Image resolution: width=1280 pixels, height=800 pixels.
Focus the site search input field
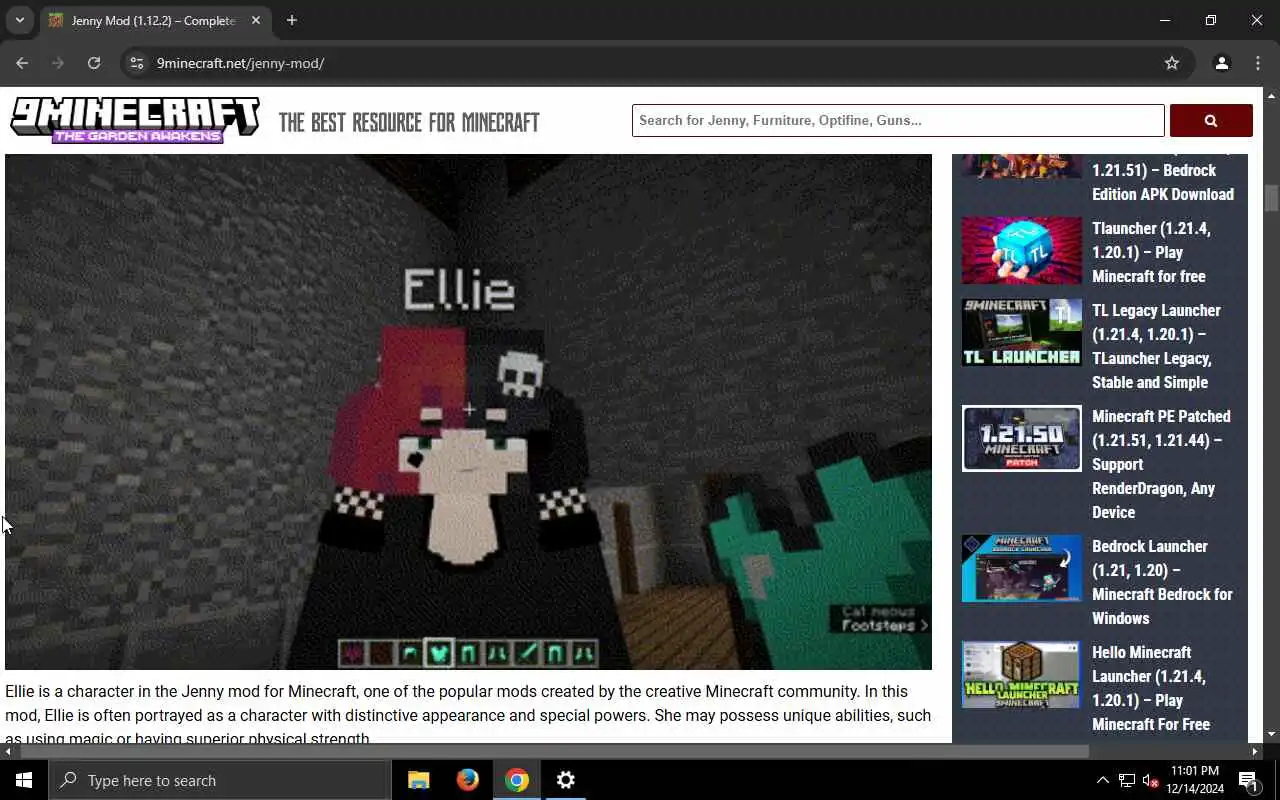tap(898, 120)
